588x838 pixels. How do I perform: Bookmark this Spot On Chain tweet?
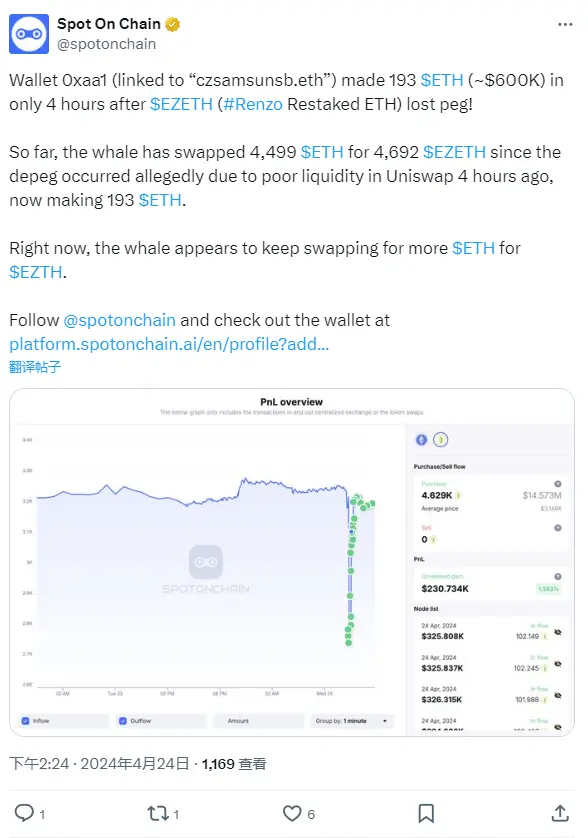428,814
